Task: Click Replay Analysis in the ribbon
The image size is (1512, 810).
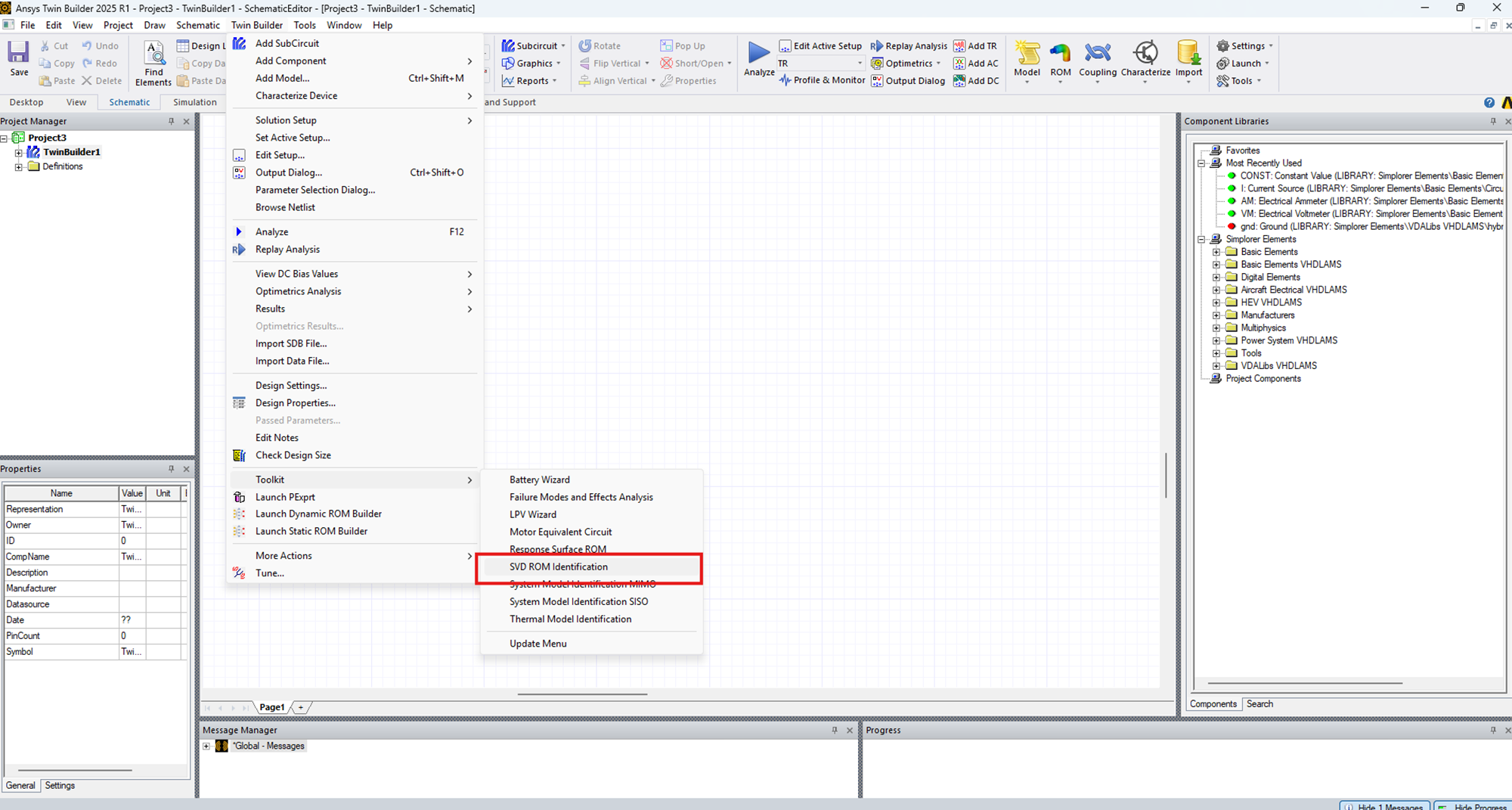Action: tap(909, 46)
